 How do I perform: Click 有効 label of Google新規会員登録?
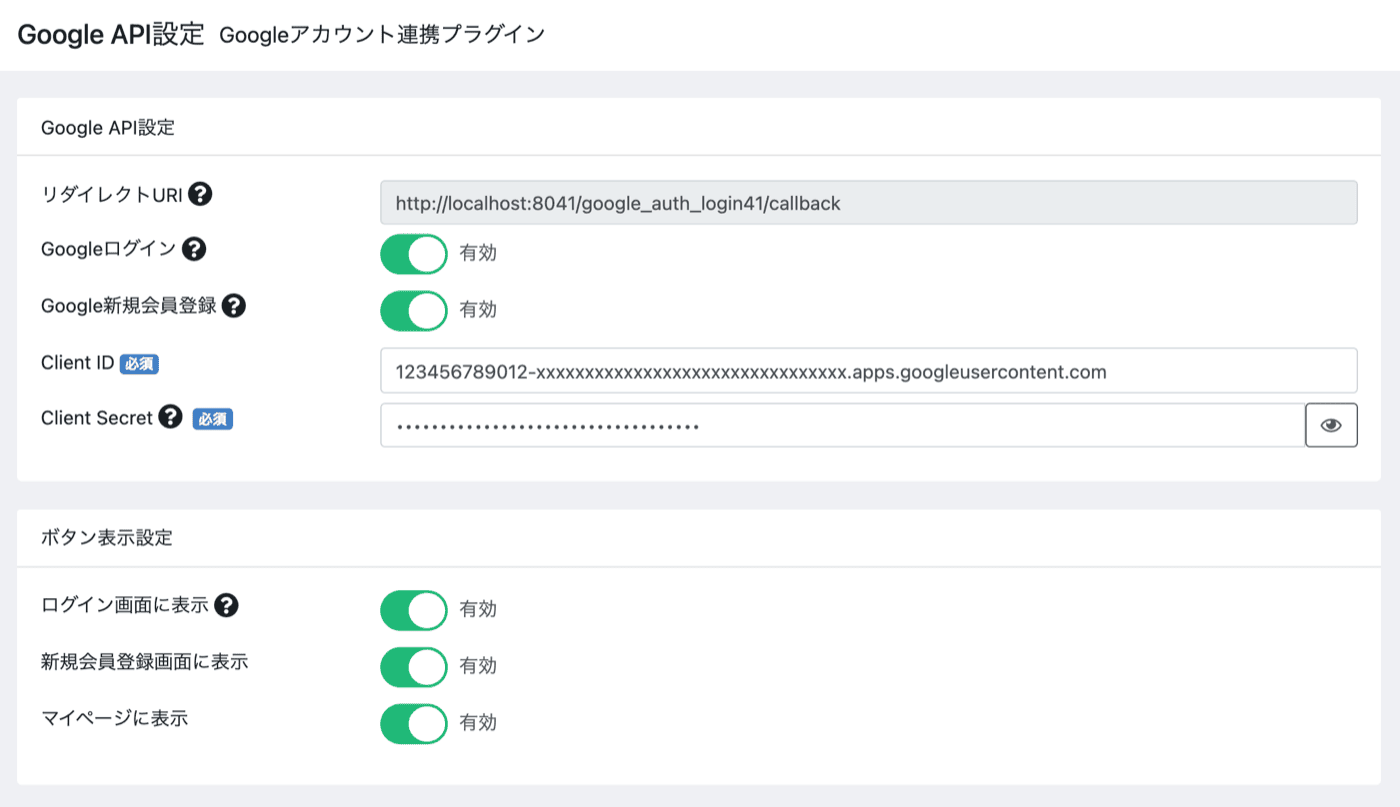[478, 309]
